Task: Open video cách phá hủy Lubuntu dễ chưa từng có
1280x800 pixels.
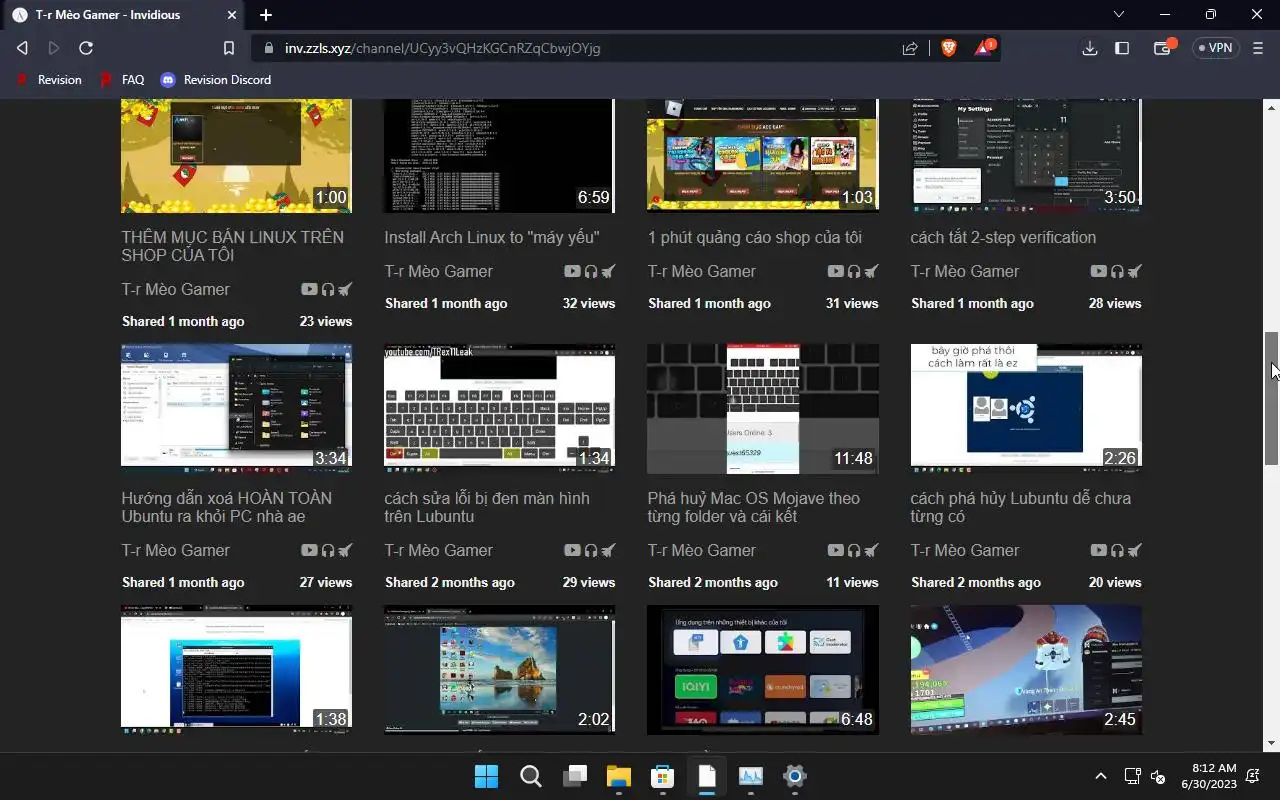Action: pyautogui.click(x=1020, y=507)
